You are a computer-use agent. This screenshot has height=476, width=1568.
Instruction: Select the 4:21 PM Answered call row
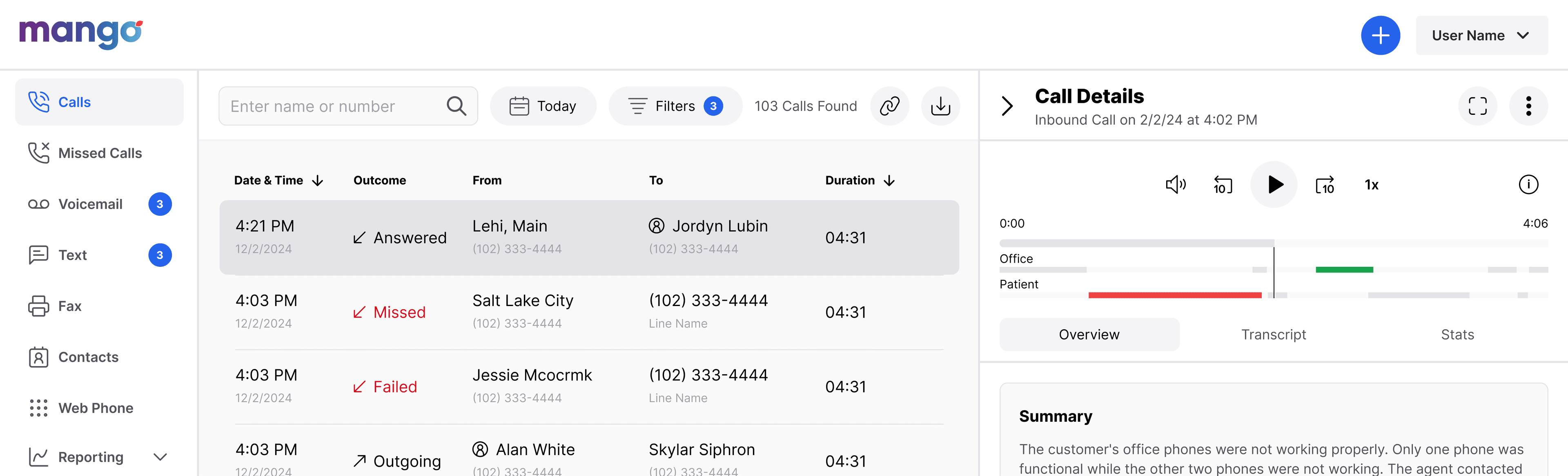589,237
